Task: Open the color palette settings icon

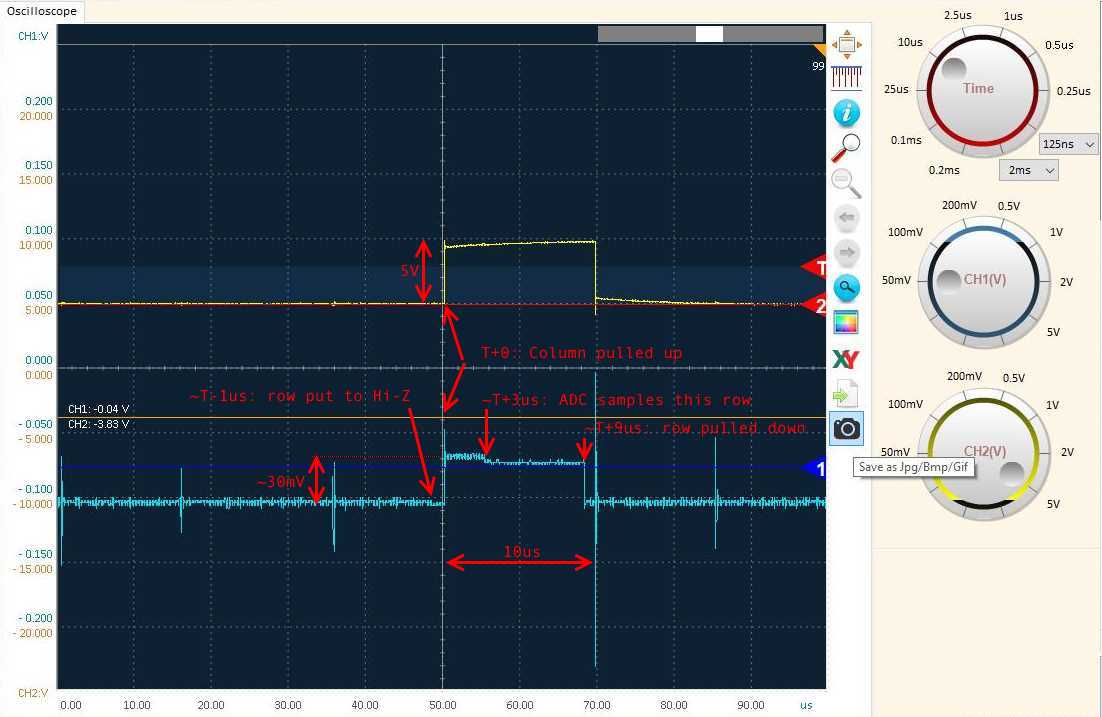Action: (846, 323)
